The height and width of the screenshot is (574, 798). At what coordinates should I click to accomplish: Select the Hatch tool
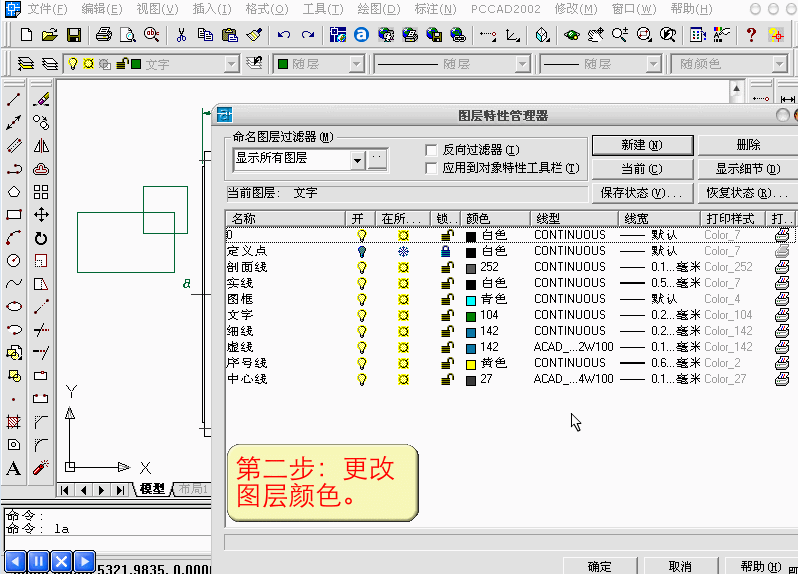[14, 421]
